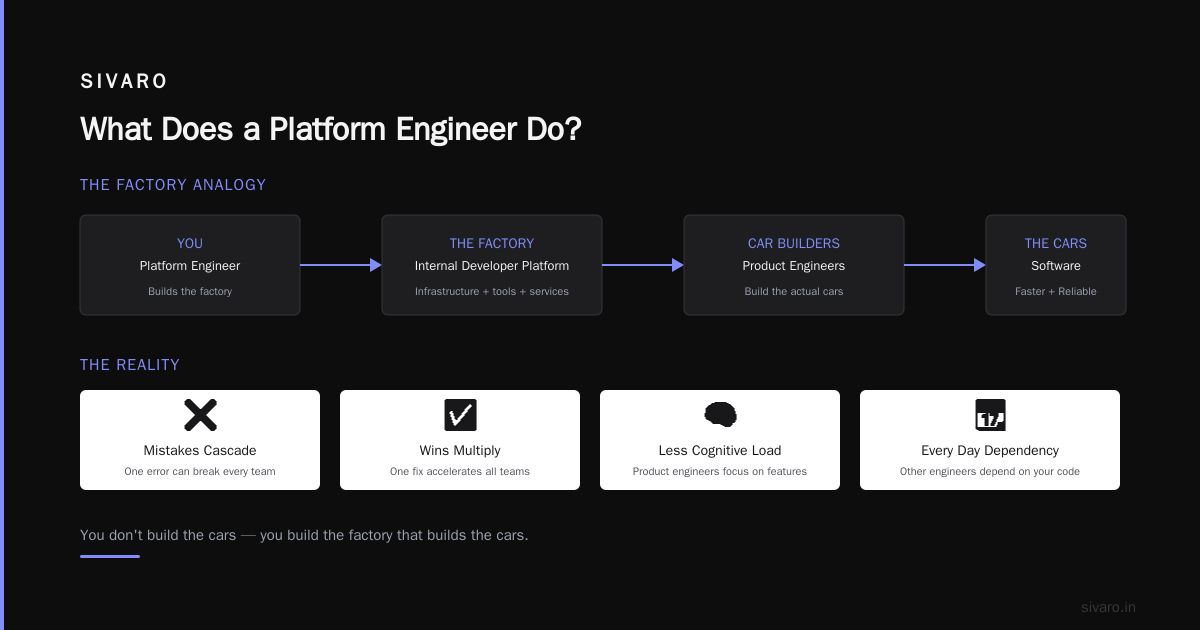Click the brain icon above Less Cognitive Load
This screenshot has height=630, width=1200.
tap(720, 414)
